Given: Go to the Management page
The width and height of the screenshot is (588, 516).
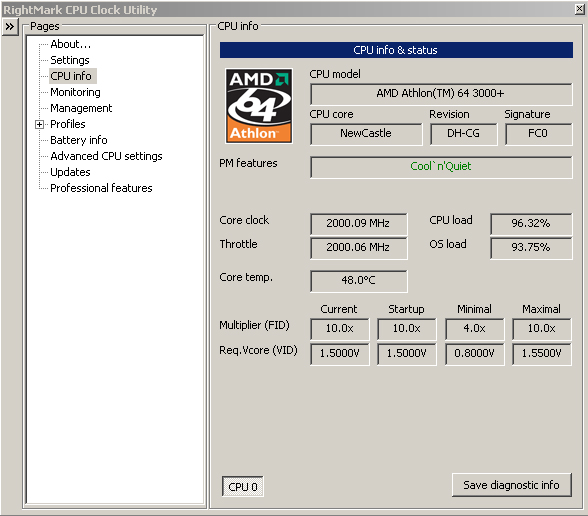Looking at the screenshot, I should [81, 108].
